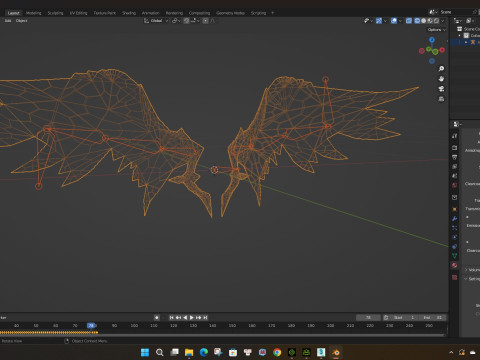Open the Geometry Nodes workspace tab

pyautogui.click(x=230, y=13)
